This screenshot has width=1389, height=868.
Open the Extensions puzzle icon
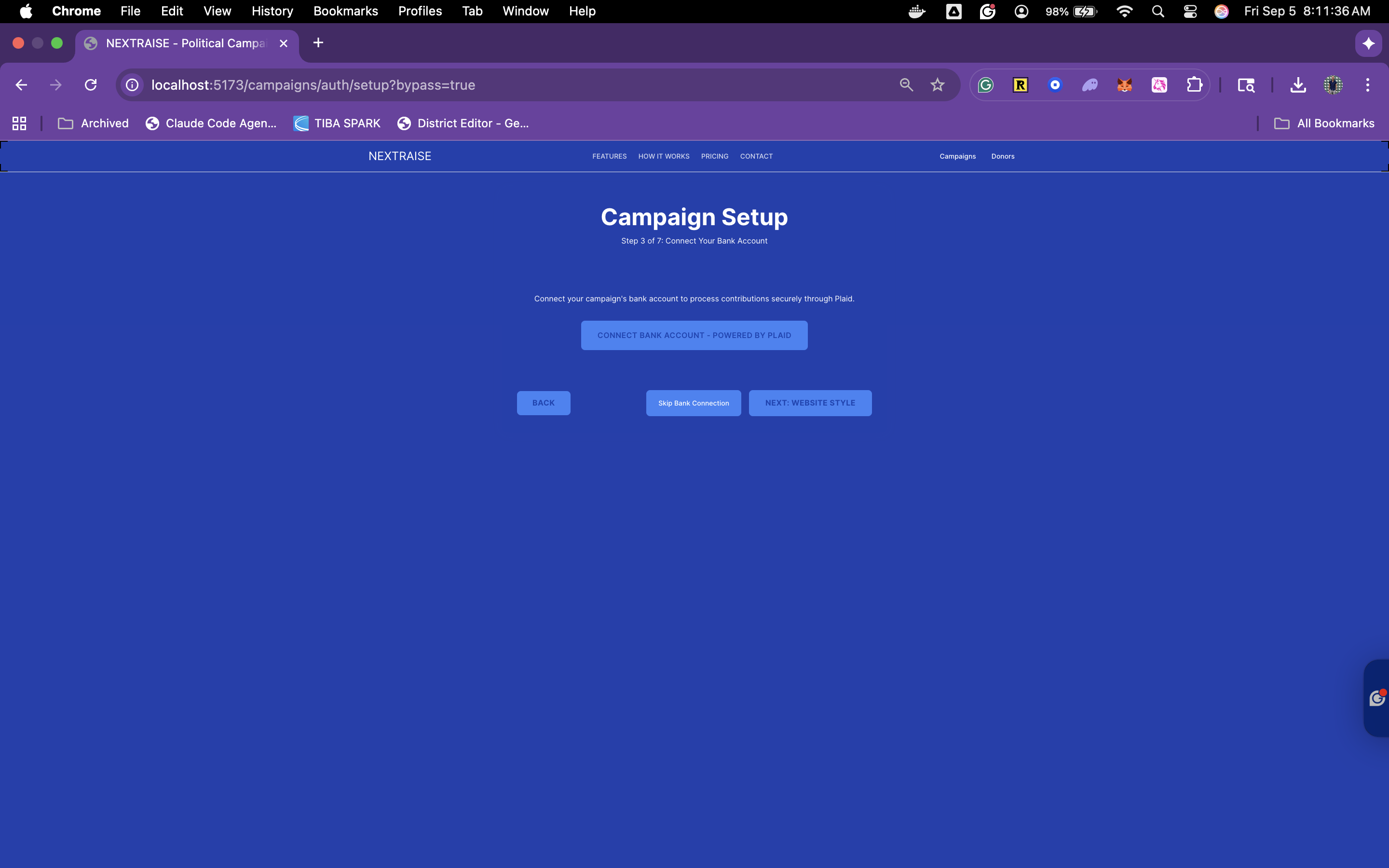click(1194, 85)
